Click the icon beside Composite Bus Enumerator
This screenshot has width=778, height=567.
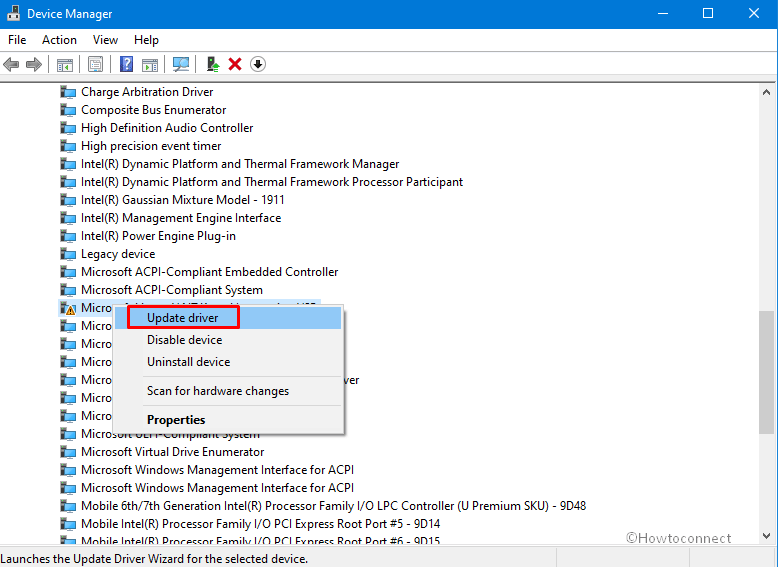(x=68, y=110)
